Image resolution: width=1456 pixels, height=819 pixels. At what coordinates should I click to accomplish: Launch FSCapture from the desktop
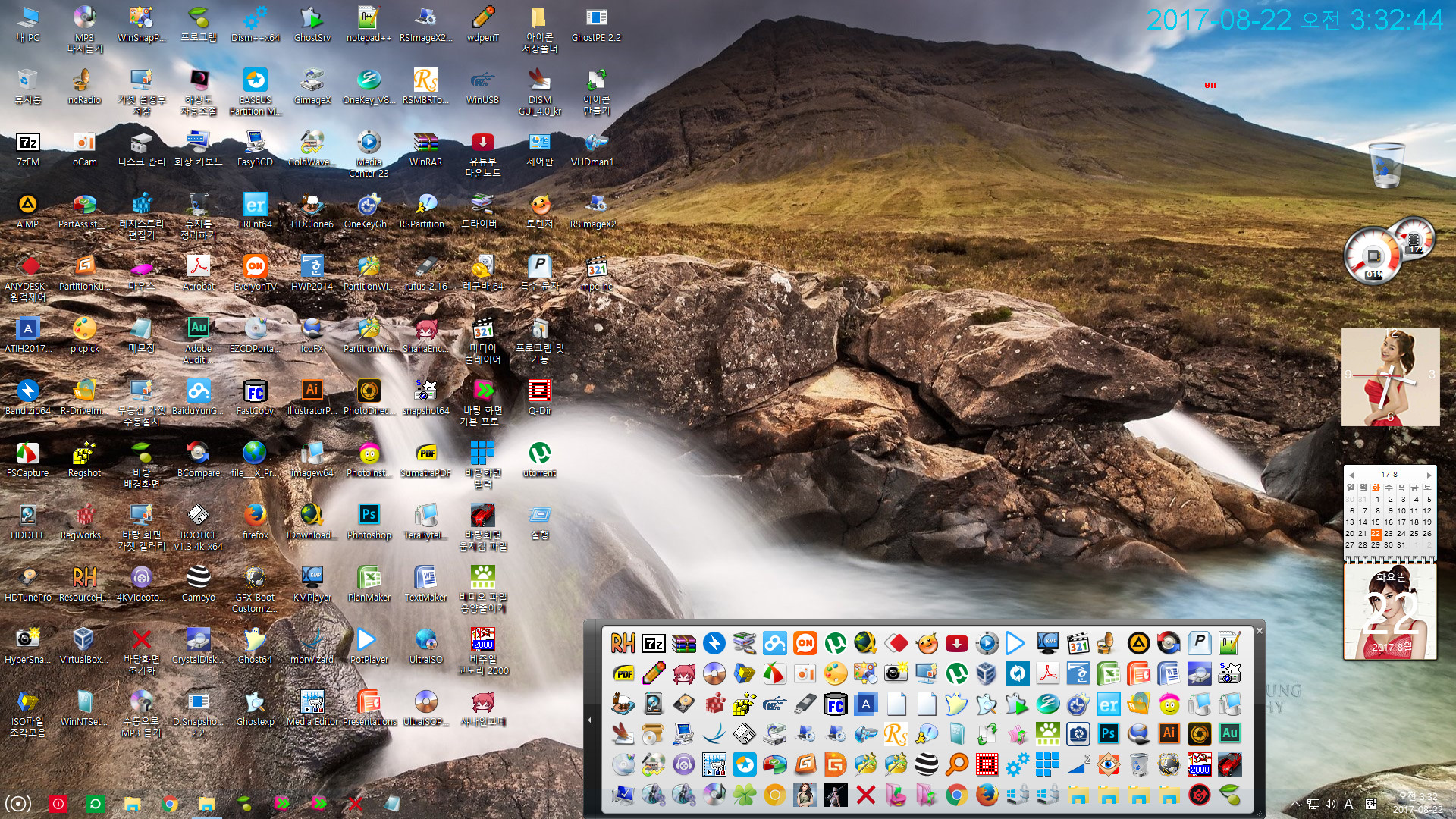[x=28, y=460]
